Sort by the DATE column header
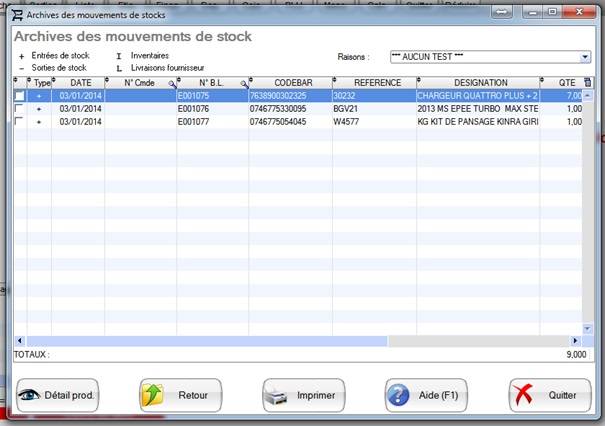 [x=80, y=83]
